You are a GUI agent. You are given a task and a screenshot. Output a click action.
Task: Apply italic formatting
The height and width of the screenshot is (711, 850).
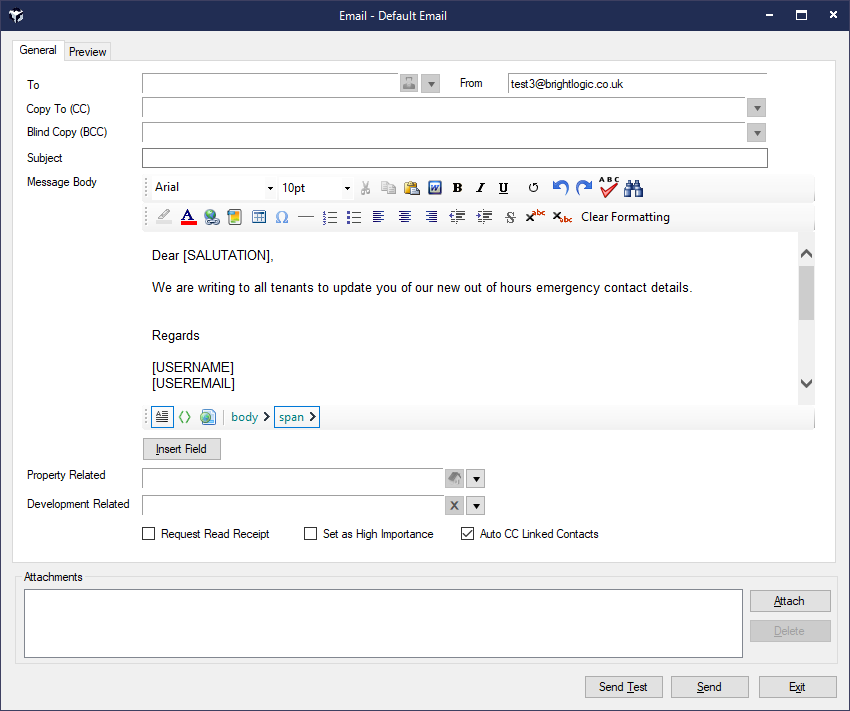click(480, 188)
